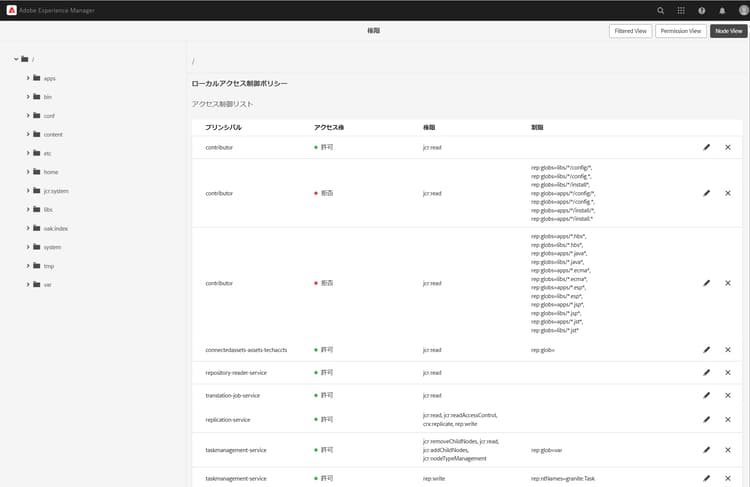Expand the jcr:system folder chevron
This screenshot has width=750, height=487.
coord(28,190)
